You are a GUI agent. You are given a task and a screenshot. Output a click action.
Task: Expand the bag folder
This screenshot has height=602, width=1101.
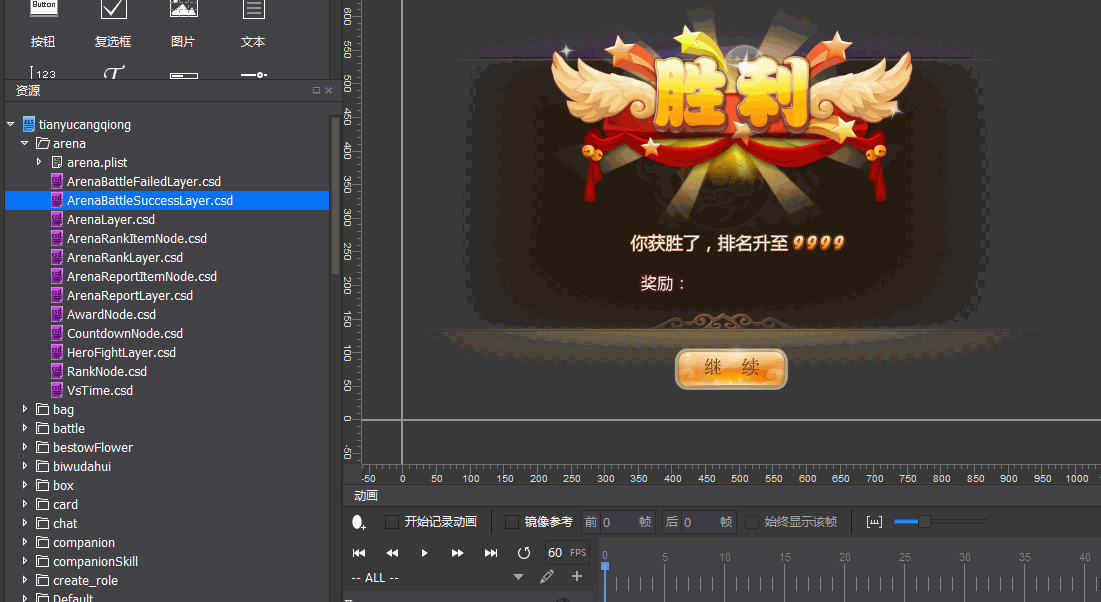25,410
